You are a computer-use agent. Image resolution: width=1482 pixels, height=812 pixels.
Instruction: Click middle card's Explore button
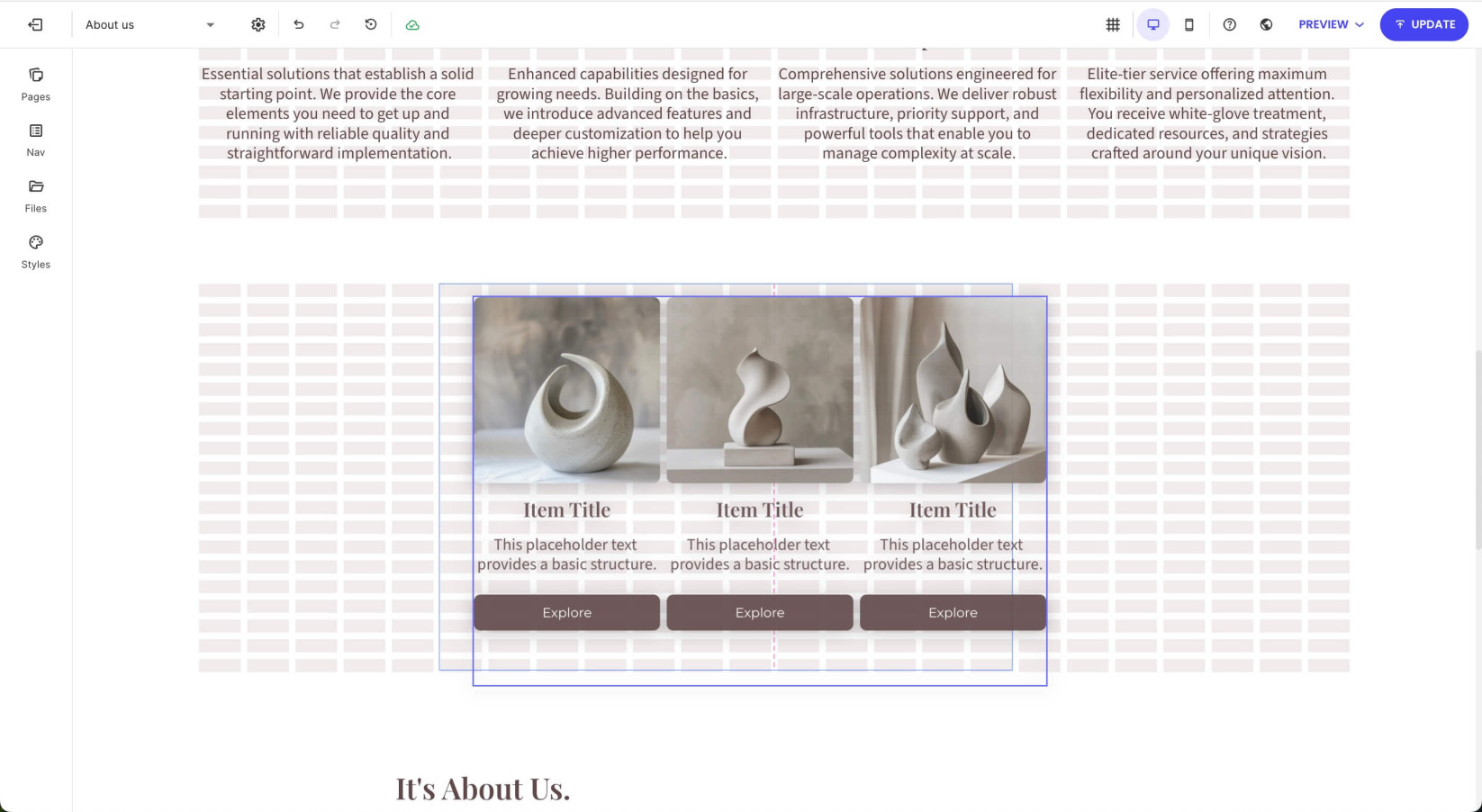point(760,612)
